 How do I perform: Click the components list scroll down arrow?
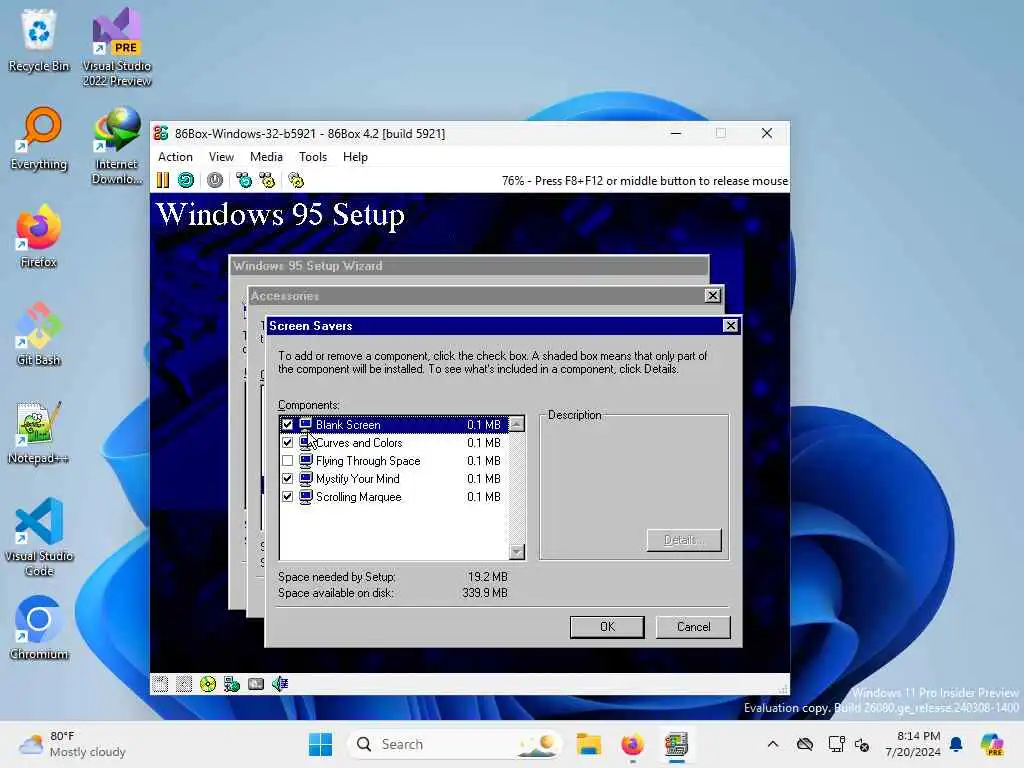517,552
